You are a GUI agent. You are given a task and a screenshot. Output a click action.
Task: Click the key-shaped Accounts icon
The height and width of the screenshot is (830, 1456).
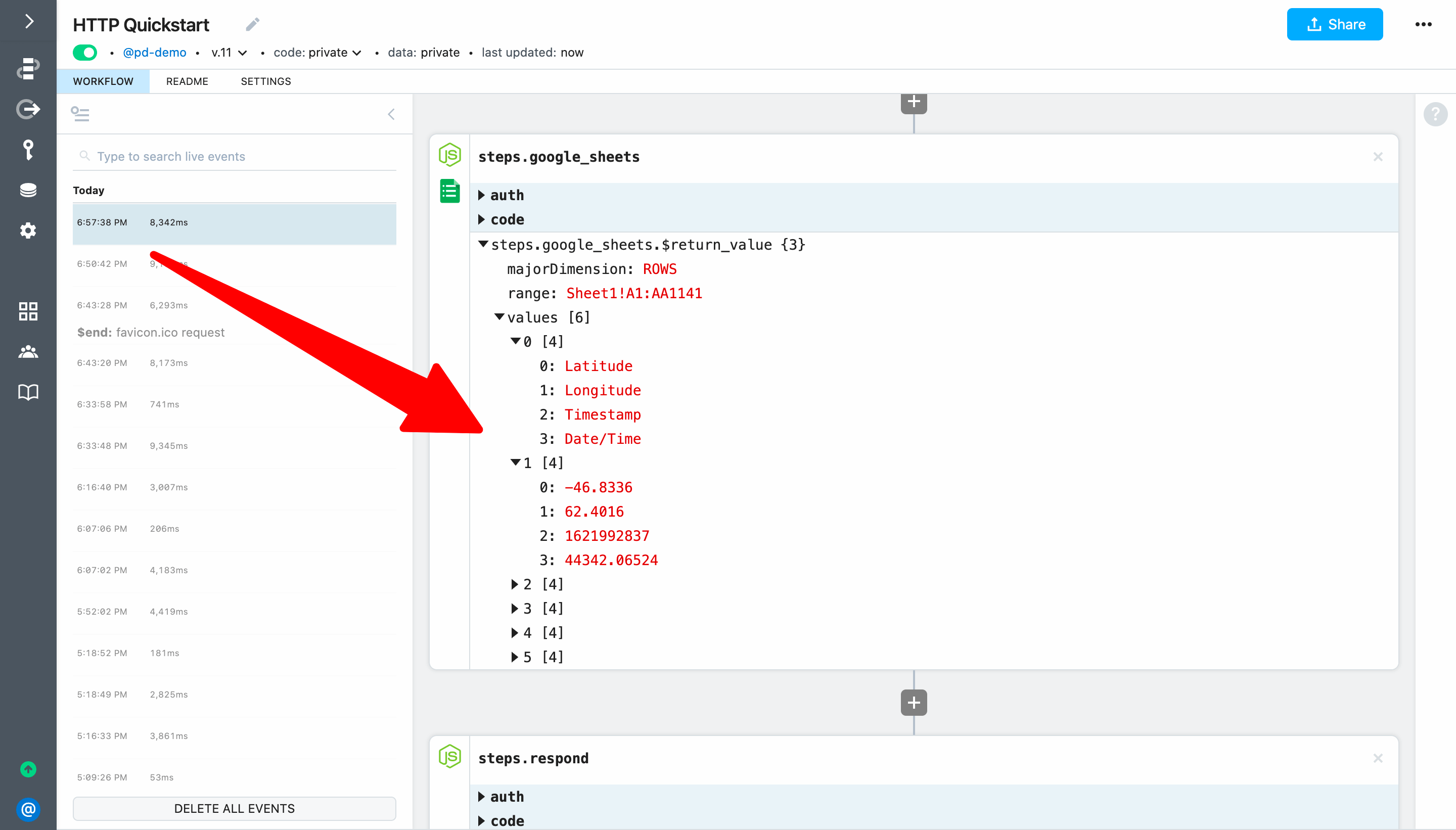(28, 150)
